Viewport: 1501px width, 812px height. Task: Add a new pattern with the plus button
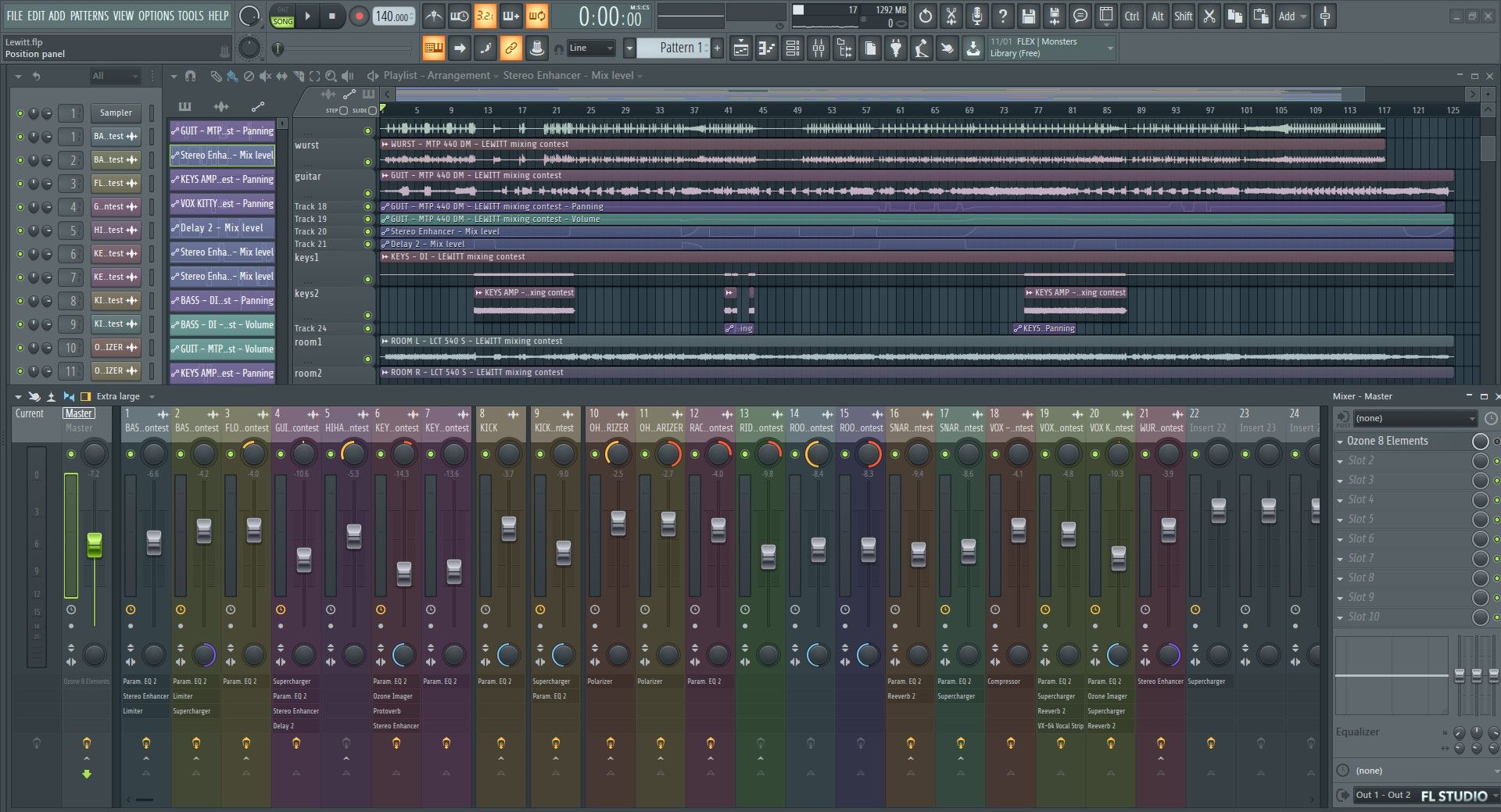tap(717, 48)
